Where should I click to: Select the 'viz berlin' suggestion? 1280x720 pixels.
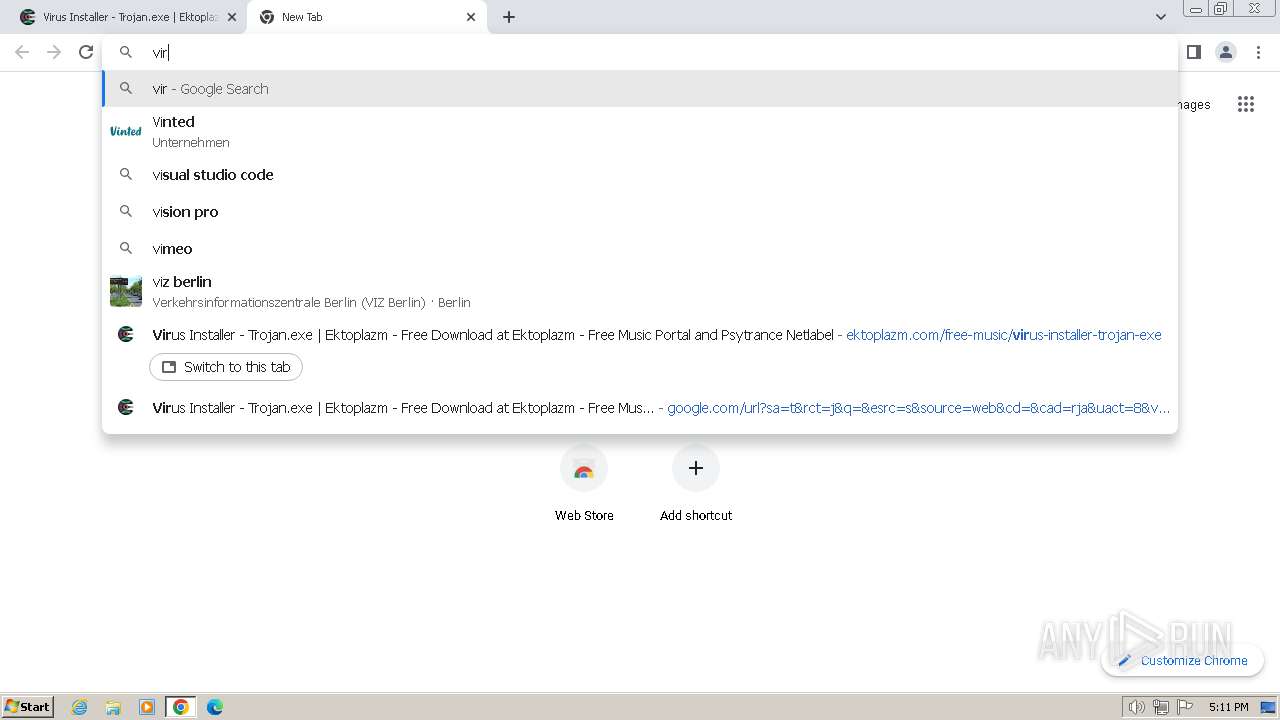640,291
